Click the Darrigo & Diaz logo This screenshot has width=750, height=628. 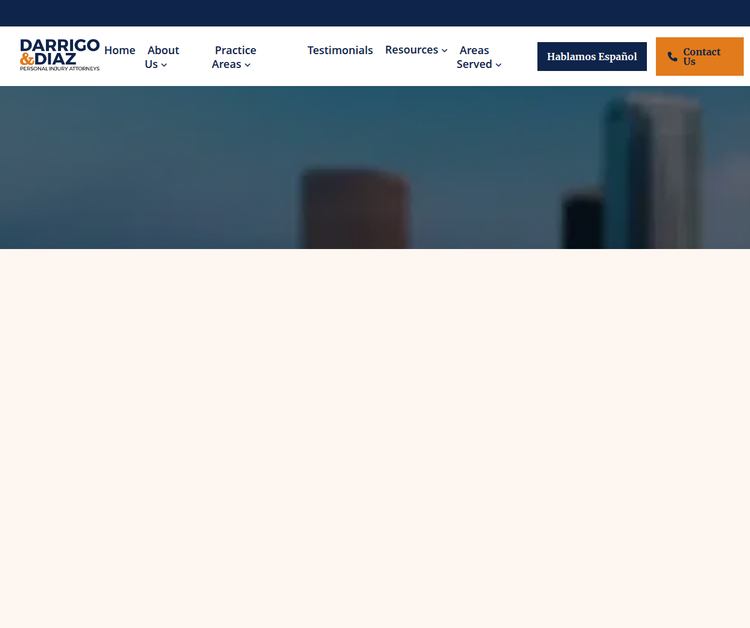click(60, 55)
